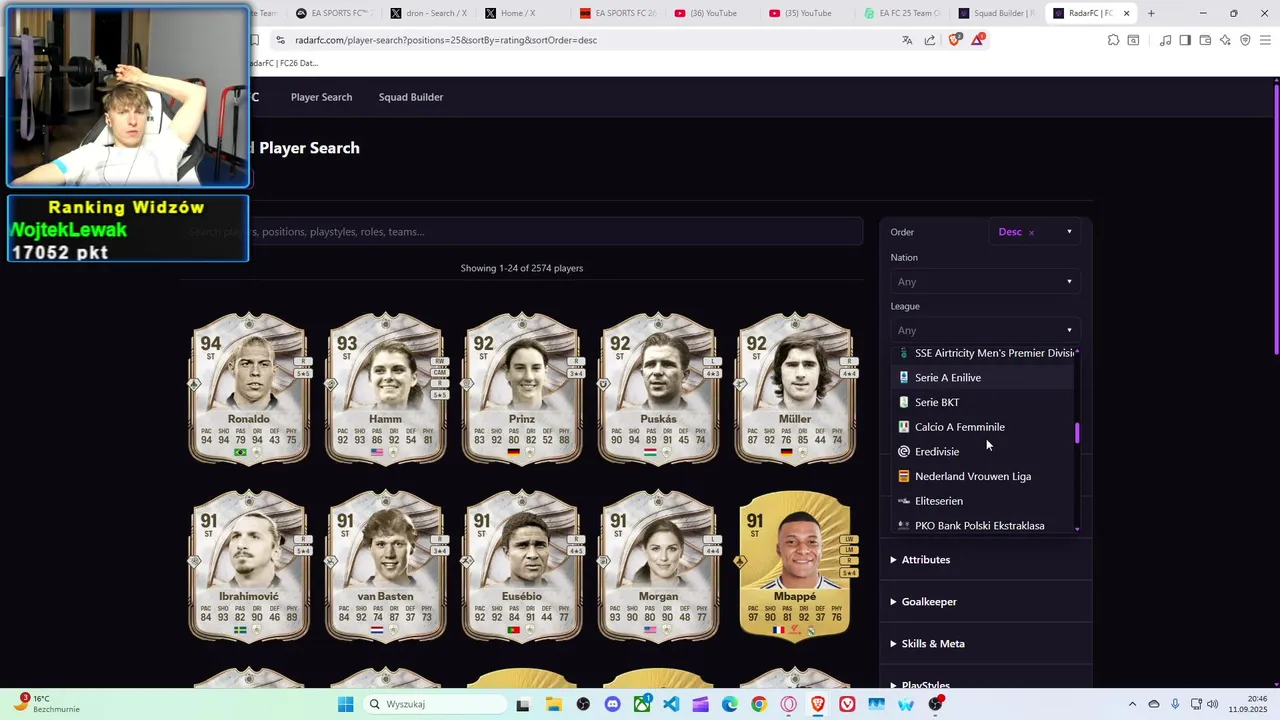The height and width of the screenshot is (720, 1280).
Task: Open Eusébio 91 ST player card
Action: tap(522, 565)
